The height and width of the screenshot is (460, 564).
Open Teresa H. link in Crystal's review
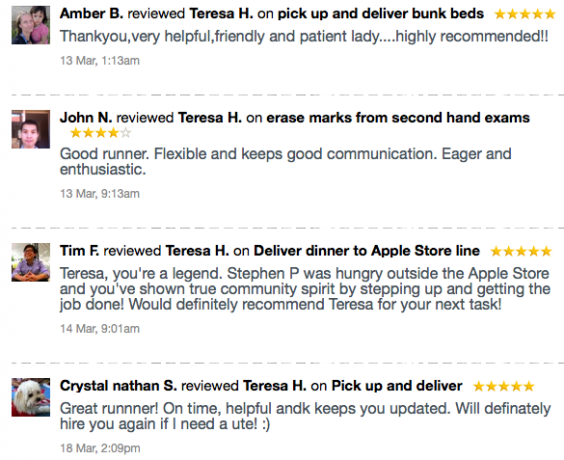[274, 386]
